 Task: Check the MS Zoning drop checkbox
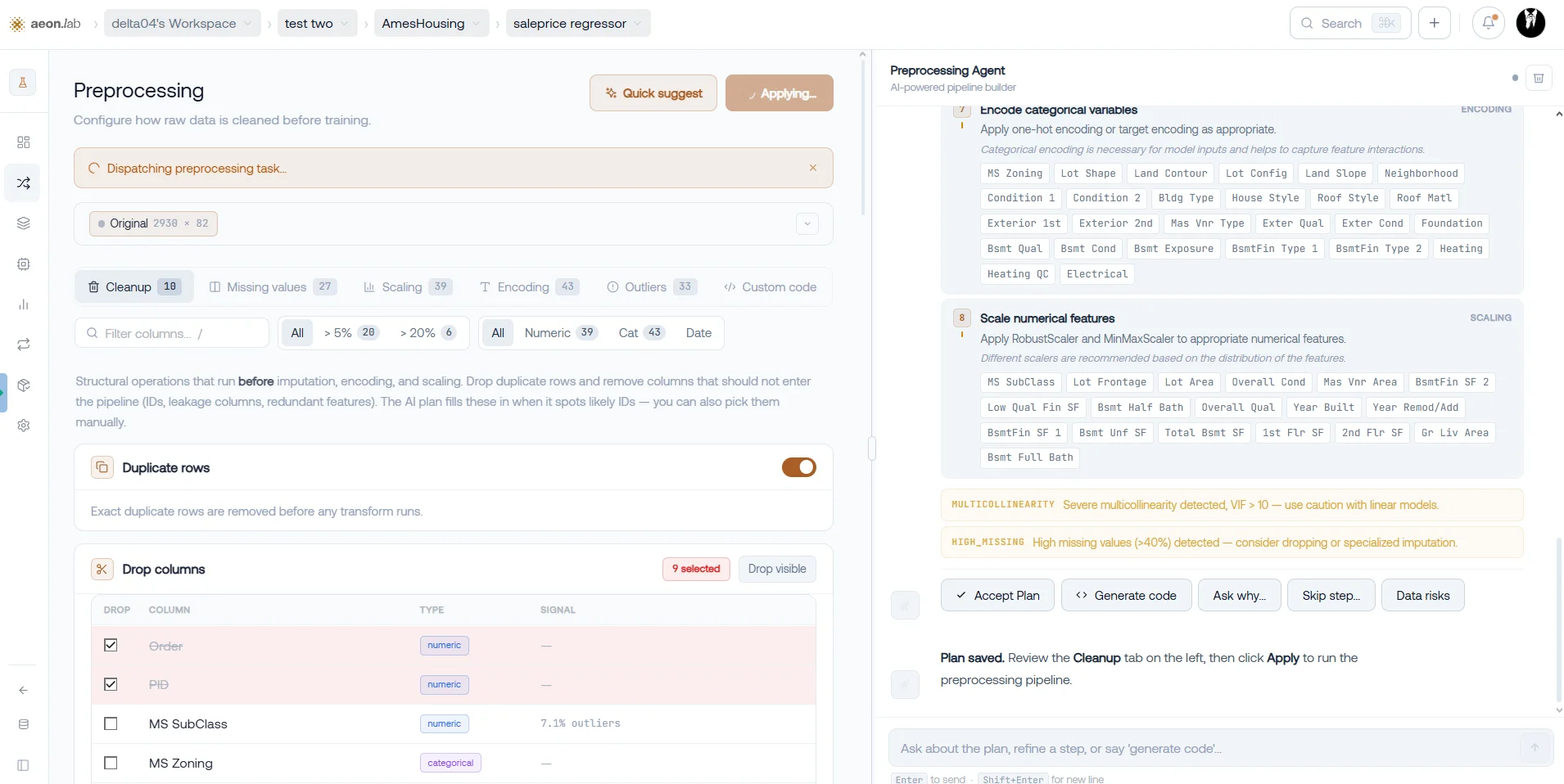pyautogui.click(x=111, y=763)
